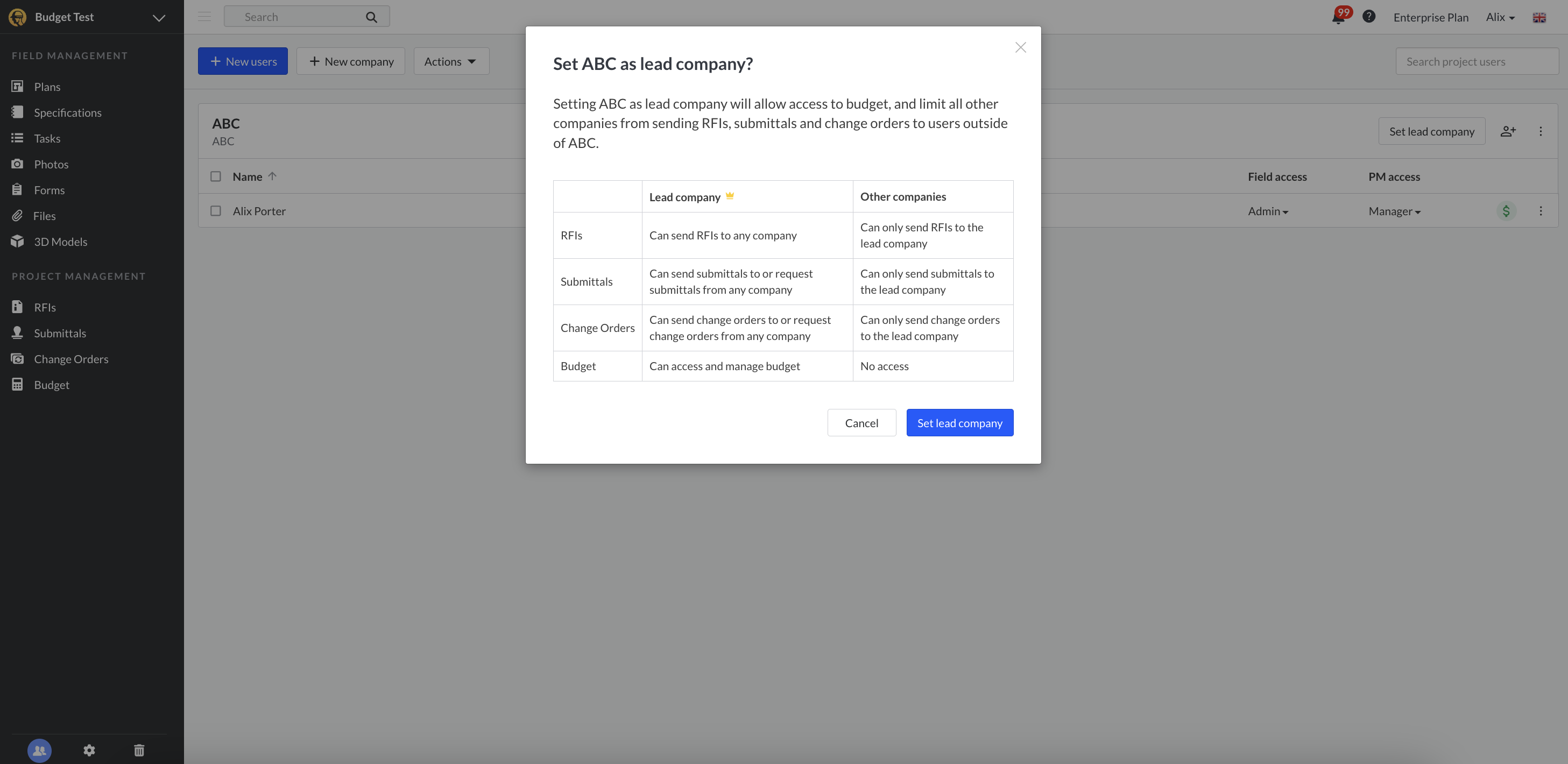Click the trash icon in sidebar footer

139,750
